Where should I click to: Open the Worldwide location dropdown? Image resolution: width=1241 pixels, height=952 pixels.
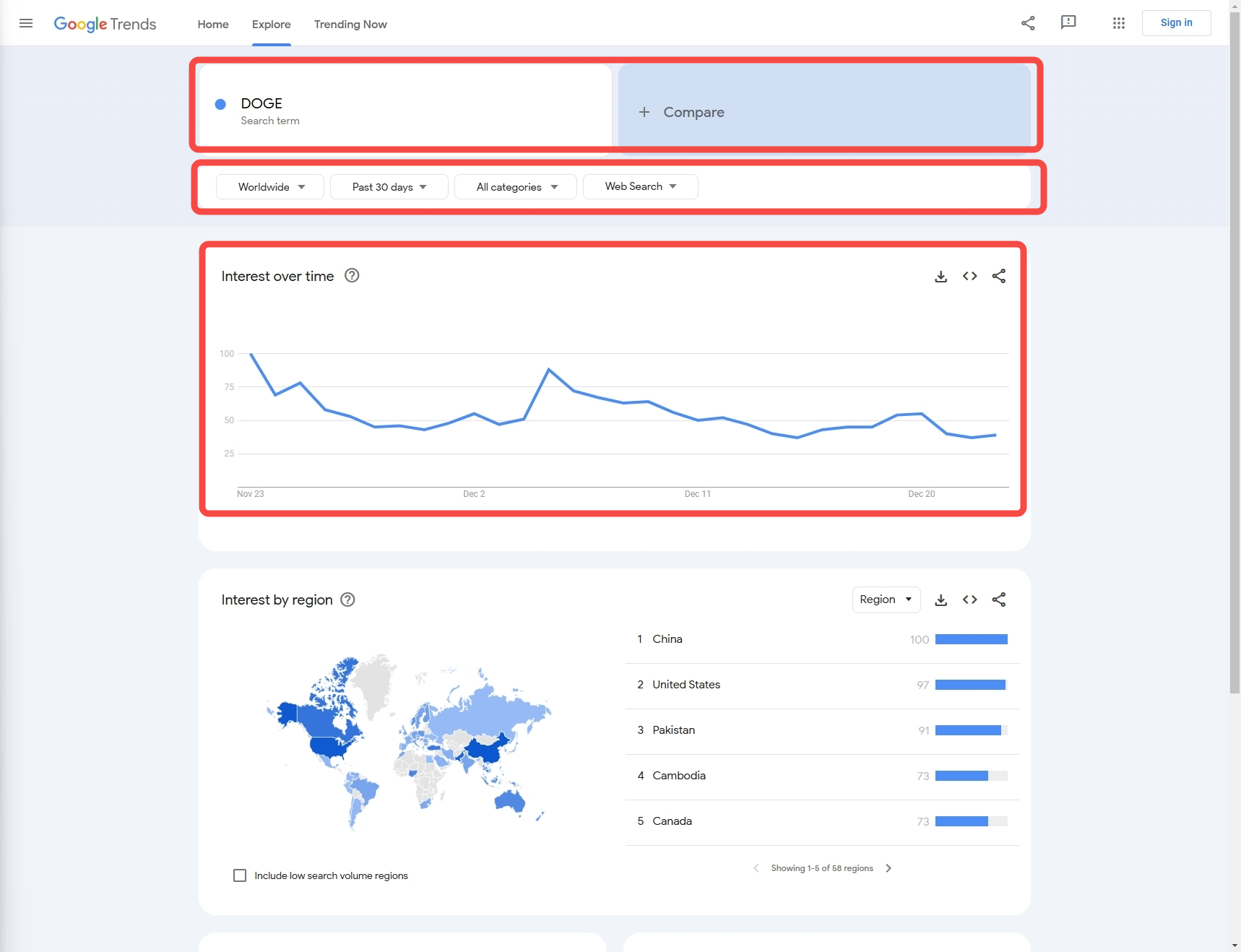[270, 186]
